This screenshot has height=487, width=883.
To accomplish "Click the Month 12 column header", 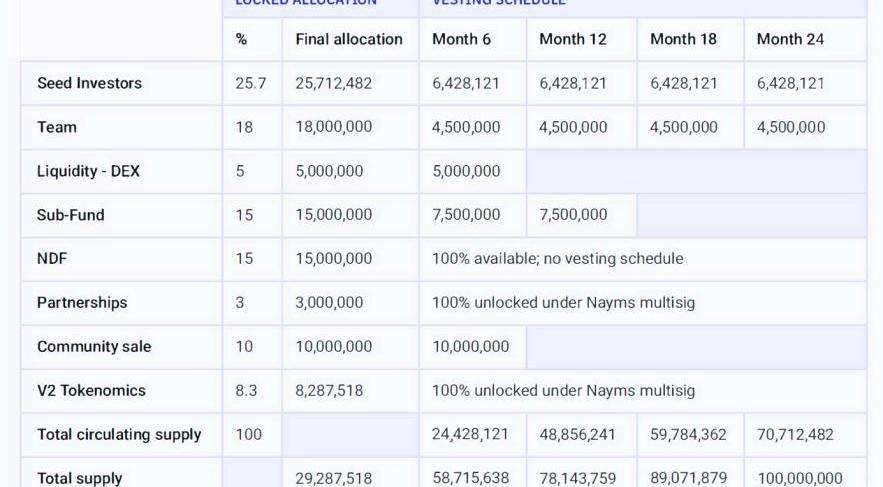I will 573,39.
